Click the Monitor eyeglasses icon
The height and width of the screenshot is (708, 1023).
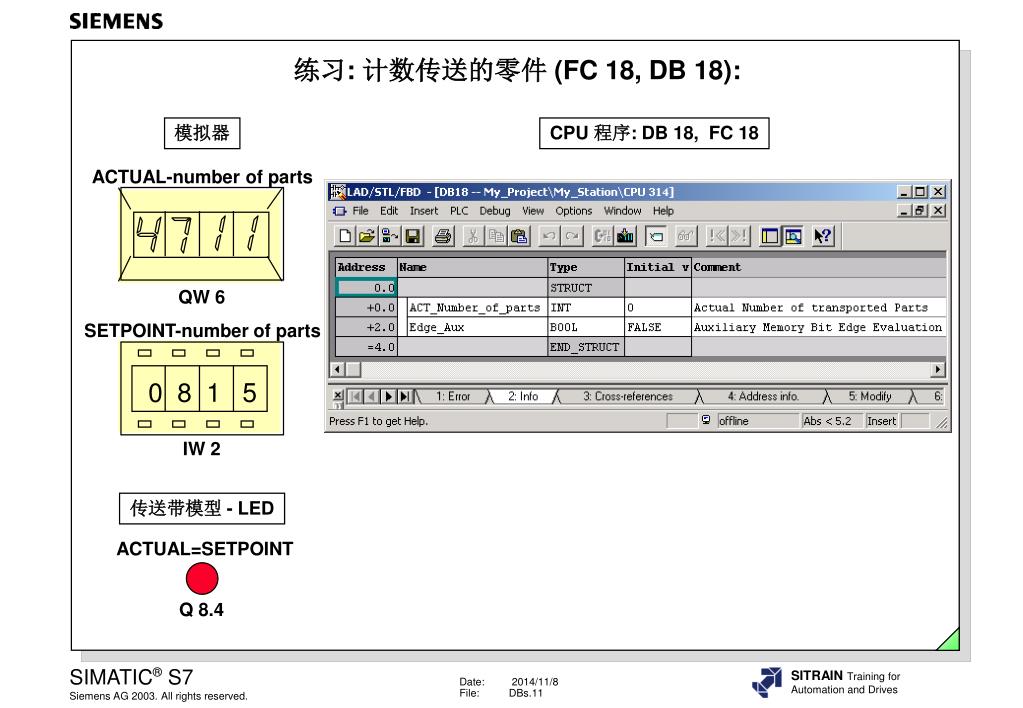coord(686,236)
